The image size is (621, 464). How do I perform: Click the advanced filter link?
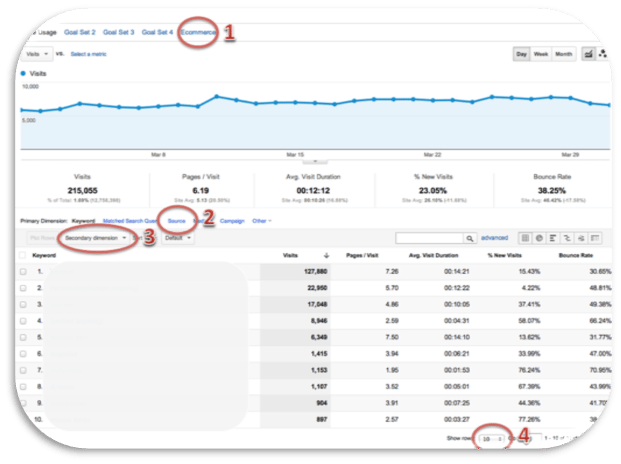494,238
